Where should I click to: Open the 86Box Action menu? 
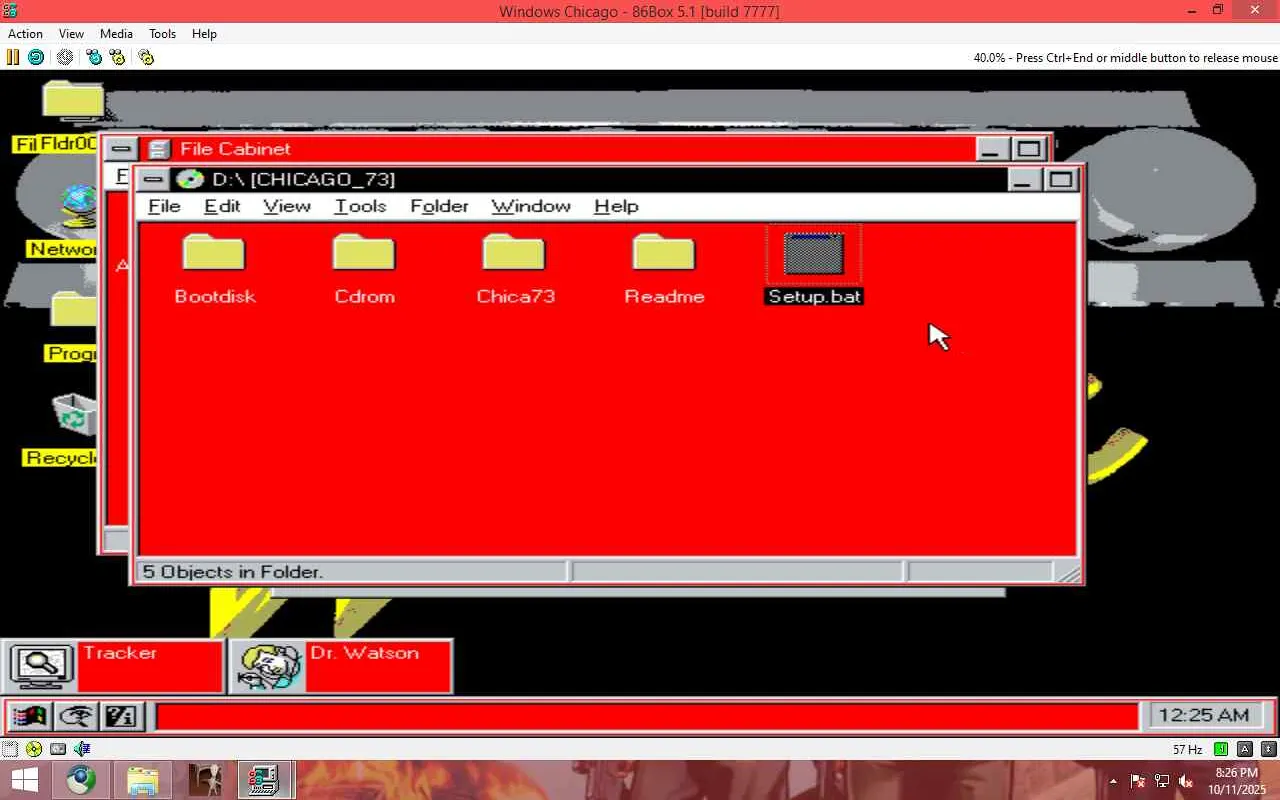click(x=25, y=33)
